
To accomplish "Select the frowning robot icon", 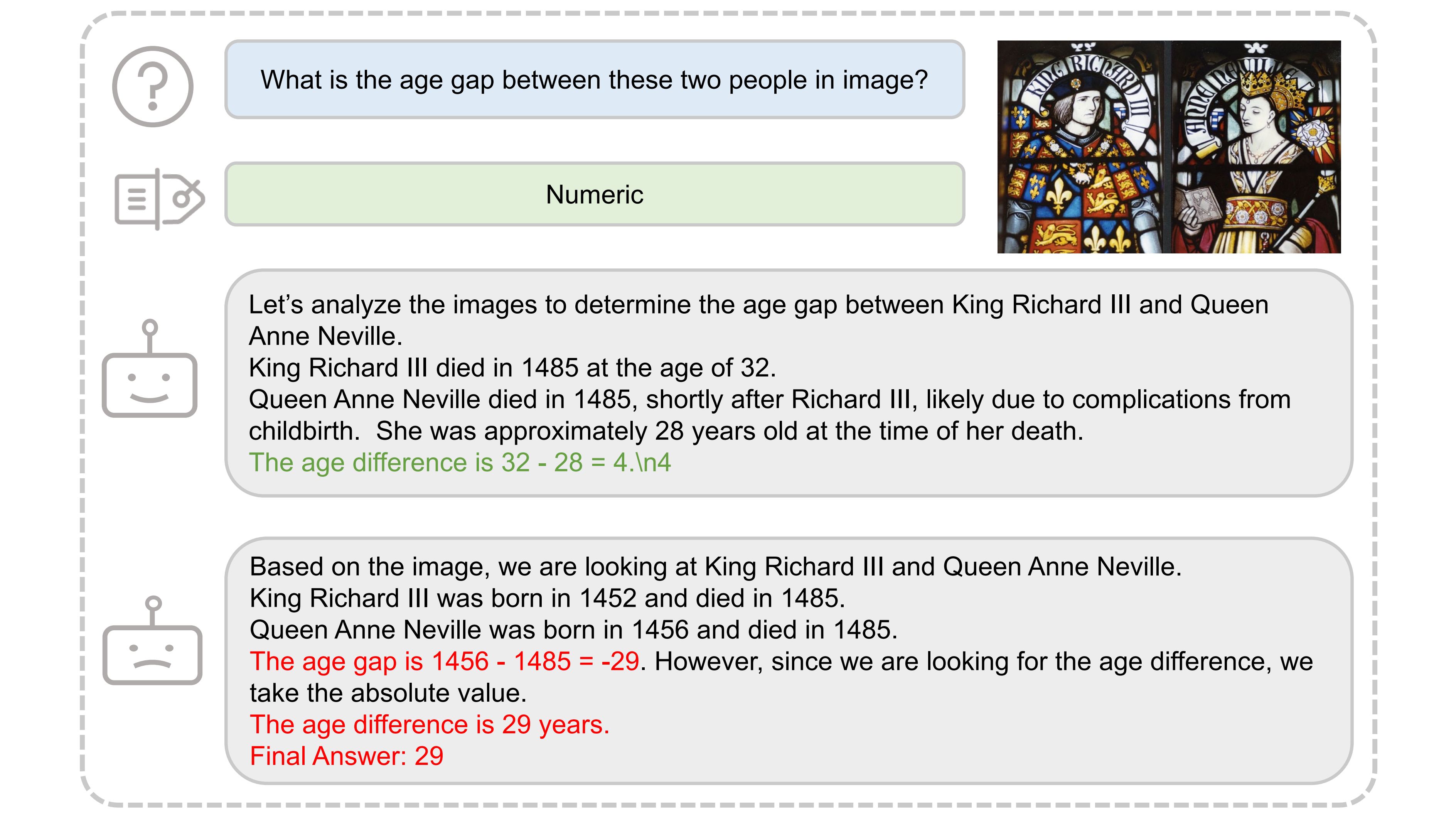I will (152, 640).
